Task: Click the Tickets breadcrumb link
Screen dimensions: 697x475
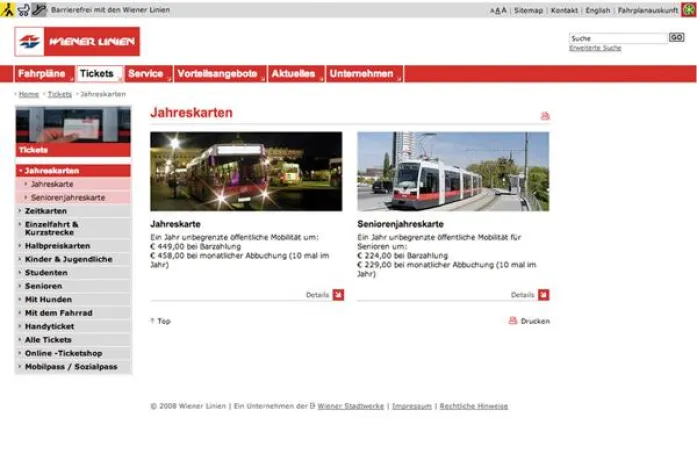Action: (x=60, y=94)
